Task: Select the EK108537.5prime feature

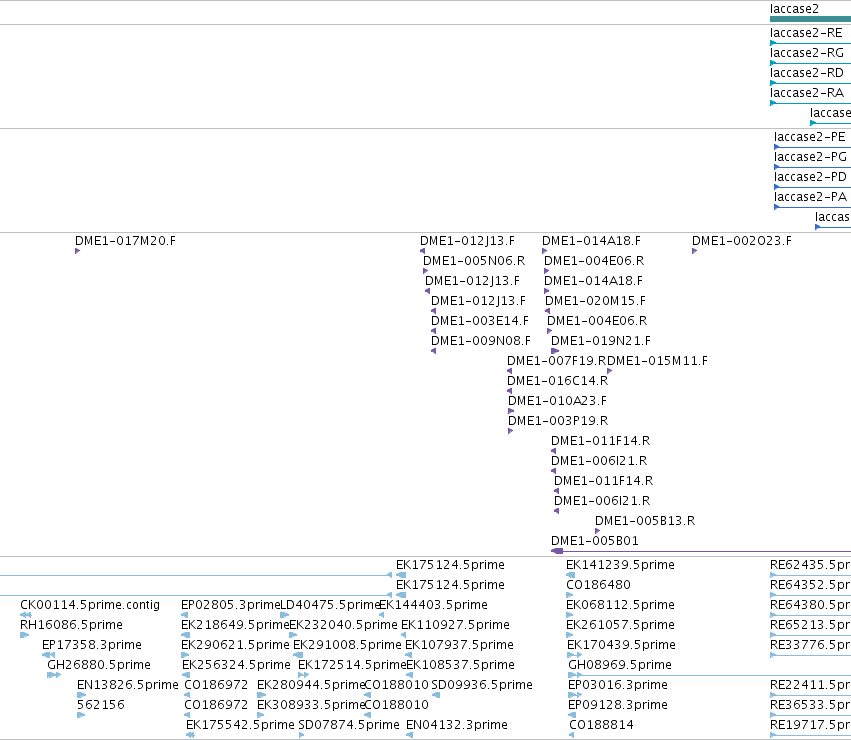Action: (x=460, y=665)
